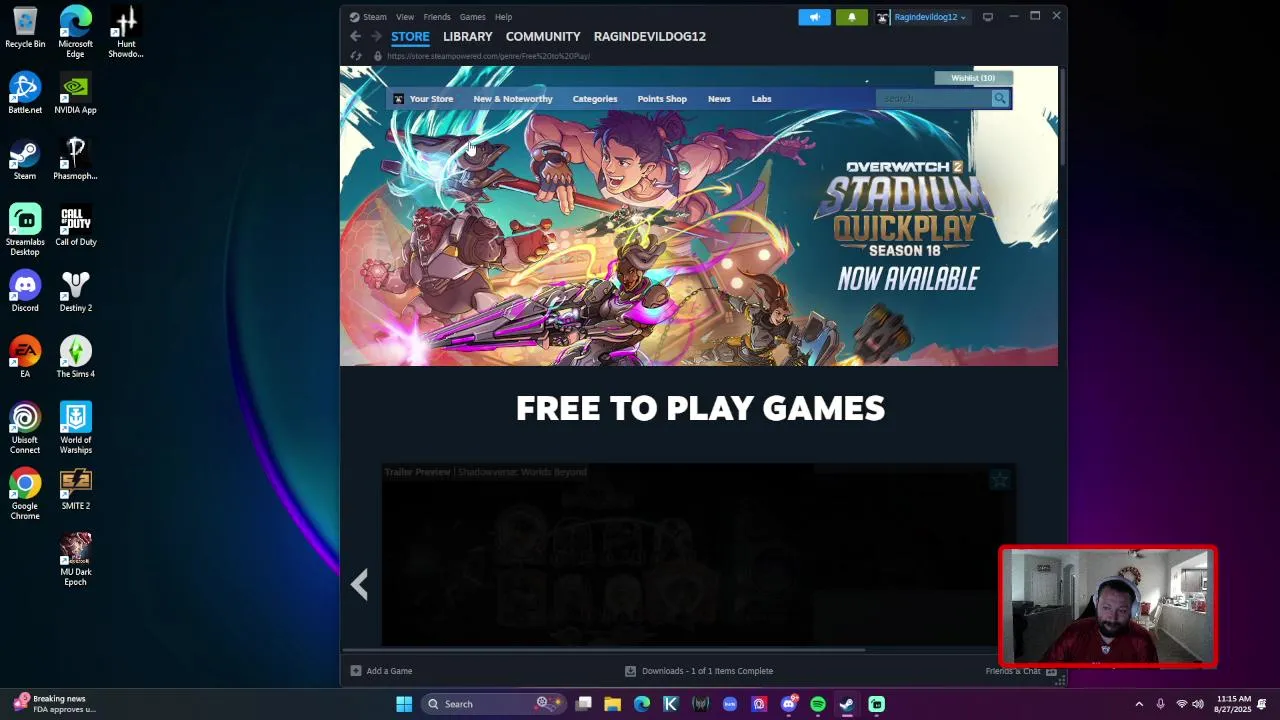Open Steam notifications bell
1280x720 pixels.
point(852,17)
